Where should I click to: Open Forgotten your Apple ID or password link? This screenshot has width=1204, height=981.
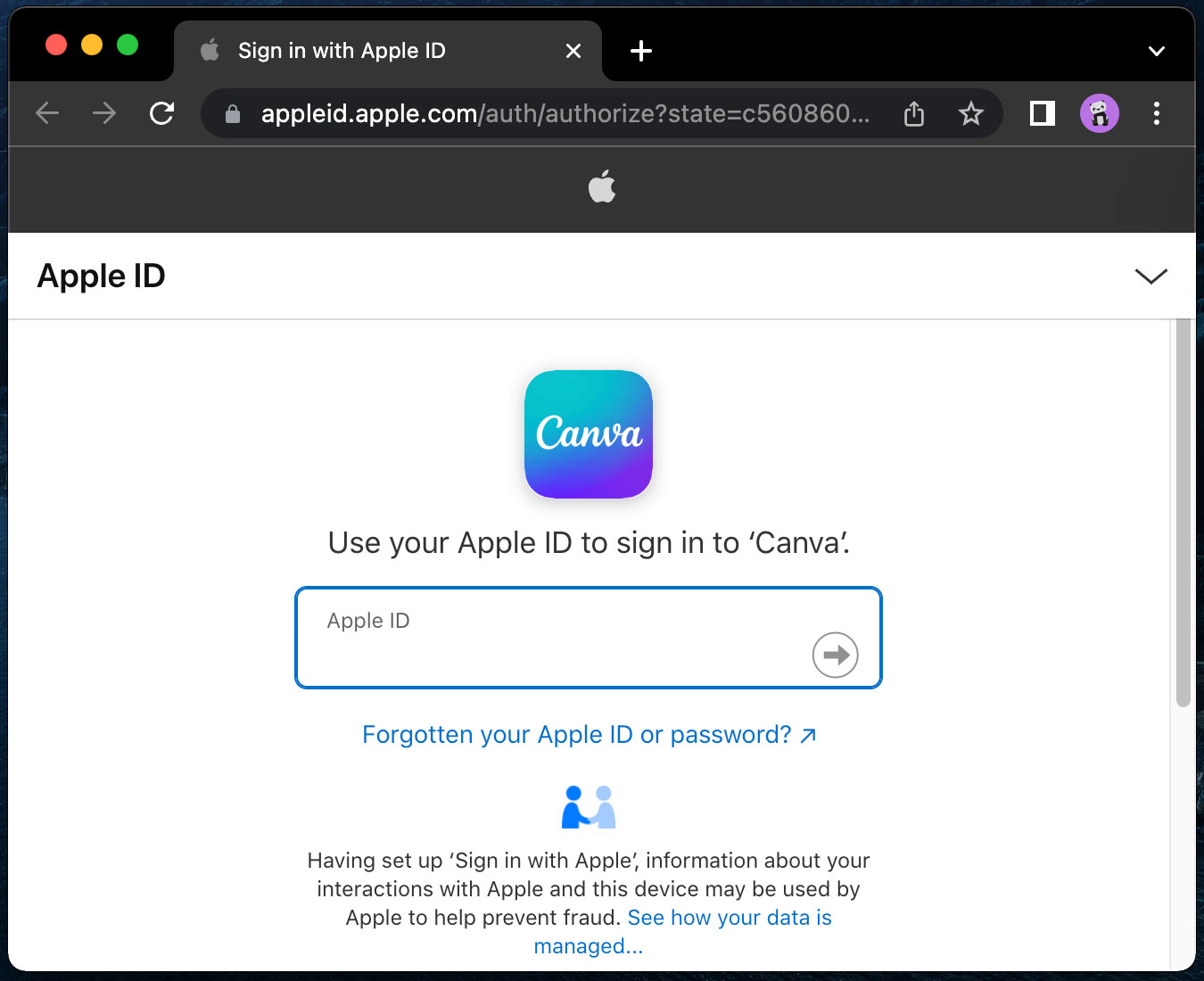coord(589,735)
